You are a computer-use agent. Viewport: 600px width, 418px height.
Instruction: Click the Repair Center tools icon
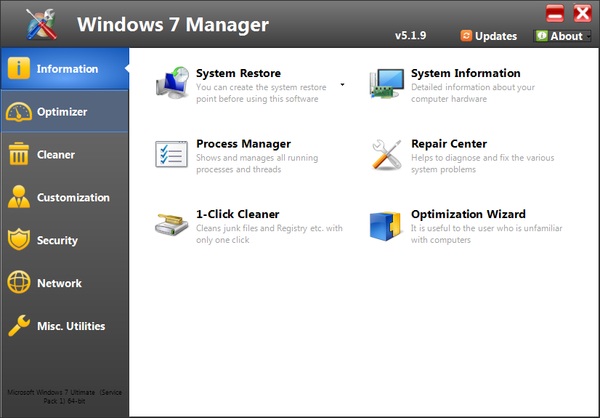[386, 155]
